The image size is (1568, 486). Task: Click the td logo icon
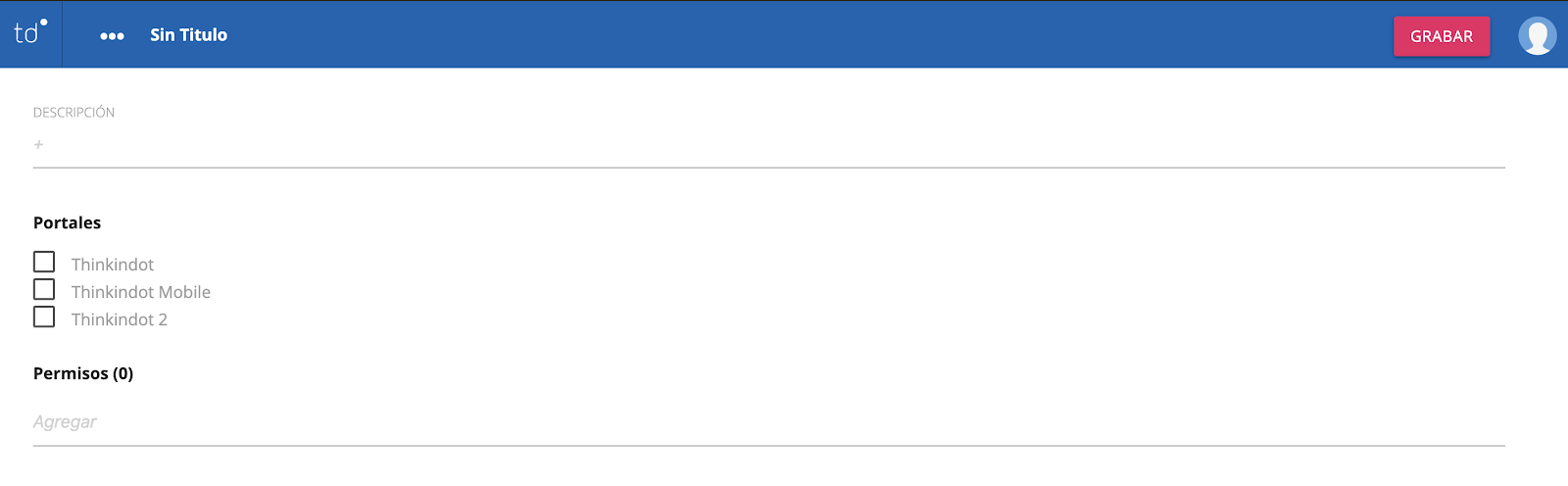29,33
